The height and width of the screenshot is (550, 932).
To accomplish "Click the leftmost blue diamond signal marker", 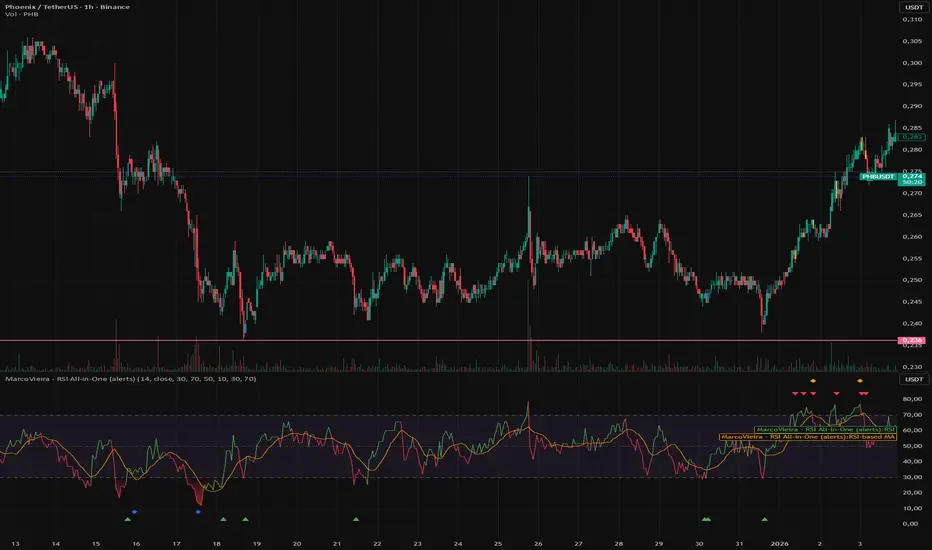I will (134, 511).
